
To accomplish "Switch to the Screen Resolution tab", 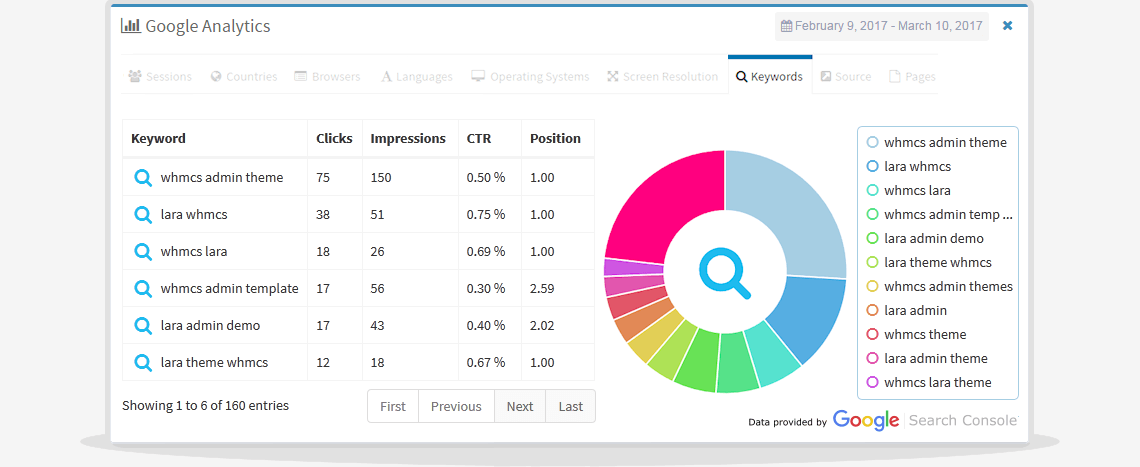I will (662, 76).
